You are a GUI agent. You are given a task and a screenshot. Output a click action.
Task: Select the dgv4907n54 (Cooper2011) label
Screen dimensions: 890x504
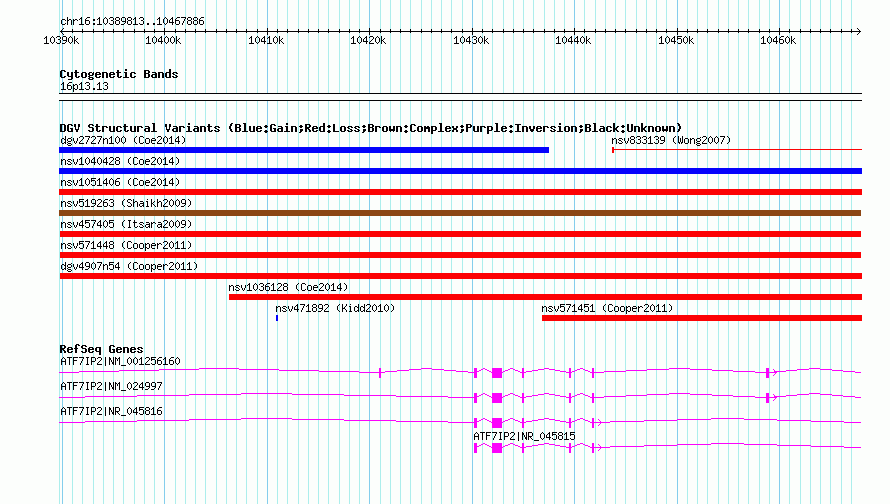click(x=129, y=266)
